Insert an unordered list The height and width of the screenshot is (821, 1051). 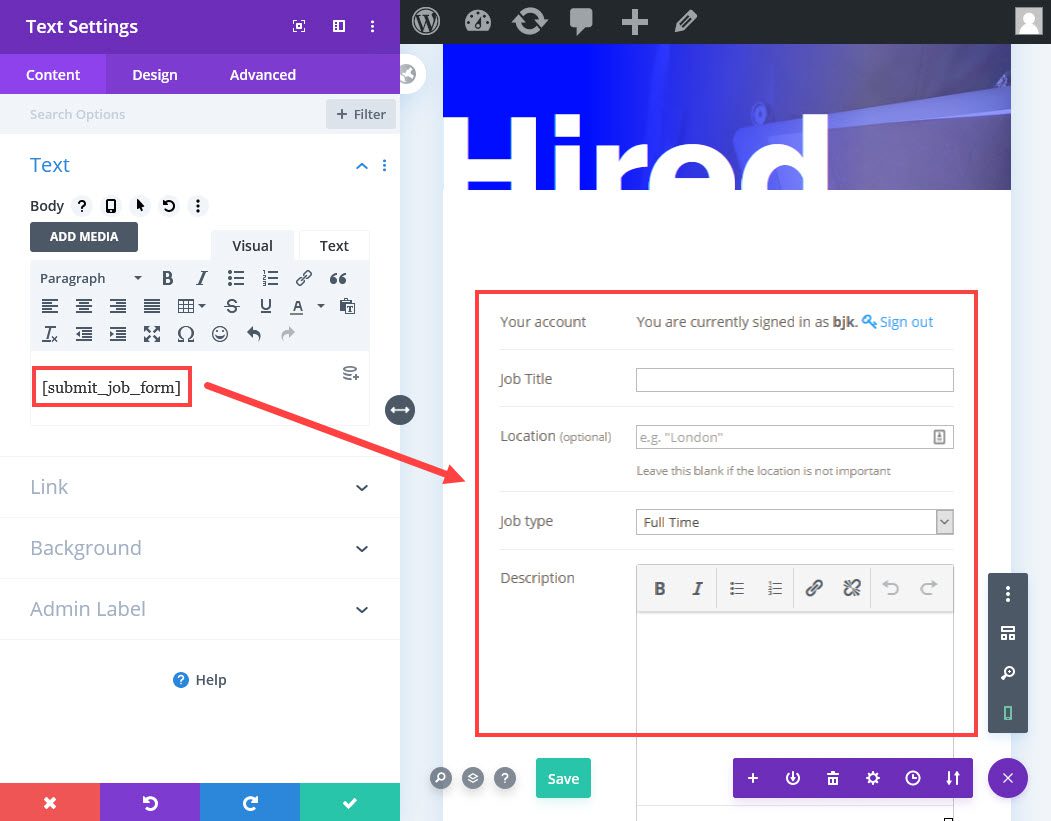(235, 278)
